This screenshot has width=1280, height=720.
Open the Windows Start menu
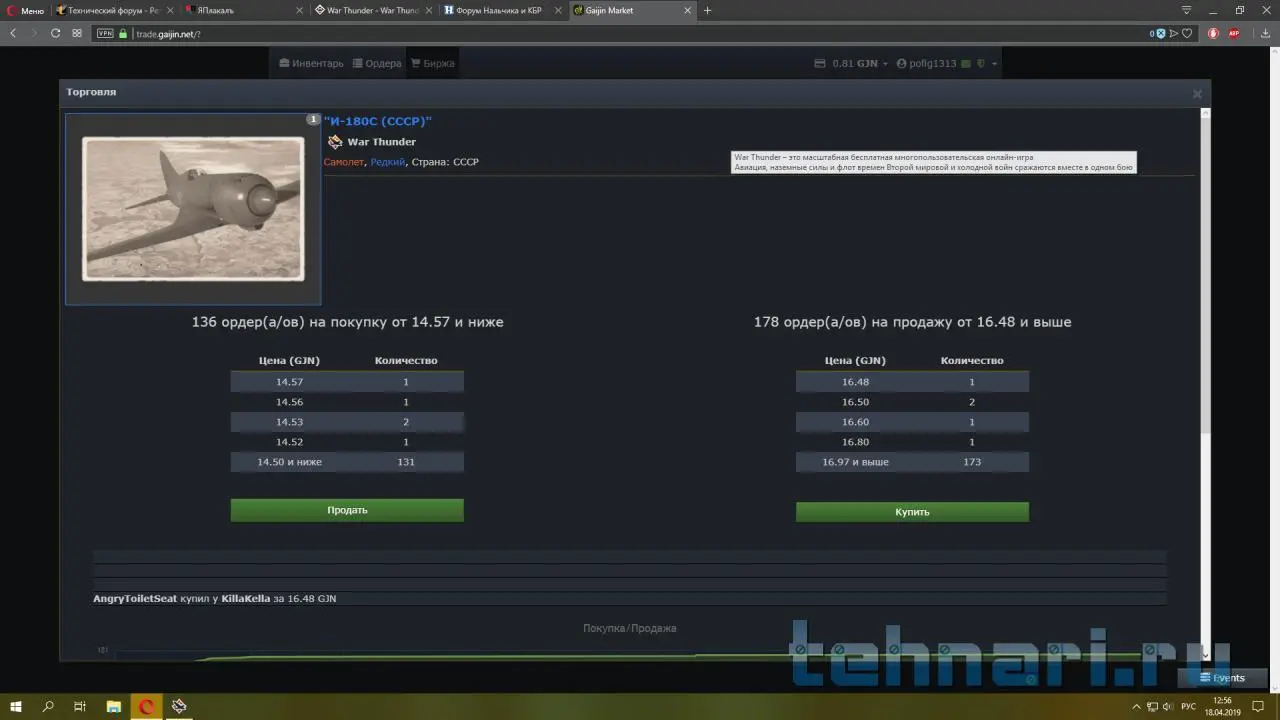coord(16,706)
